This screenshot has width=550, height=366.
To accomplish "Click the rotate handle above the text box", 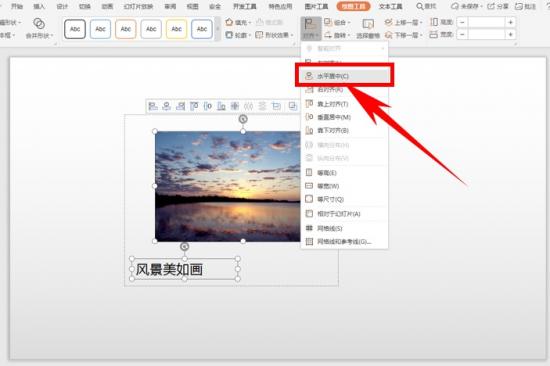I will 185,247.
